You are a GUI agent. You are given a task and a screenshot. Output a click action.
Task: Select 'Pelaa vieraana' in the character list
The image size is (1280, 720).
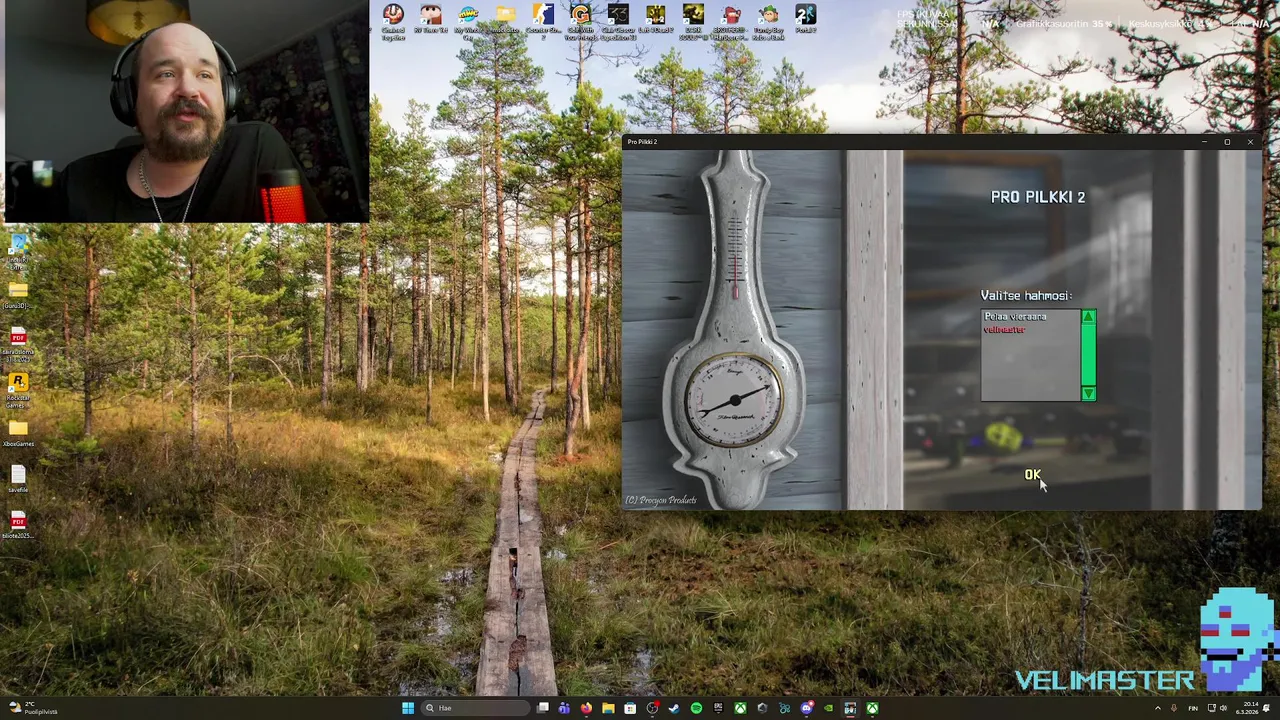point(1015,317)
